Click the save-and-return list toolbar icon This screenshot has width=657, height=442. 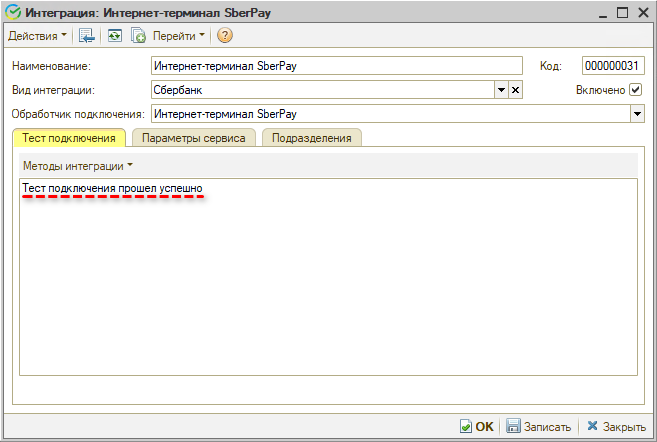87,36
